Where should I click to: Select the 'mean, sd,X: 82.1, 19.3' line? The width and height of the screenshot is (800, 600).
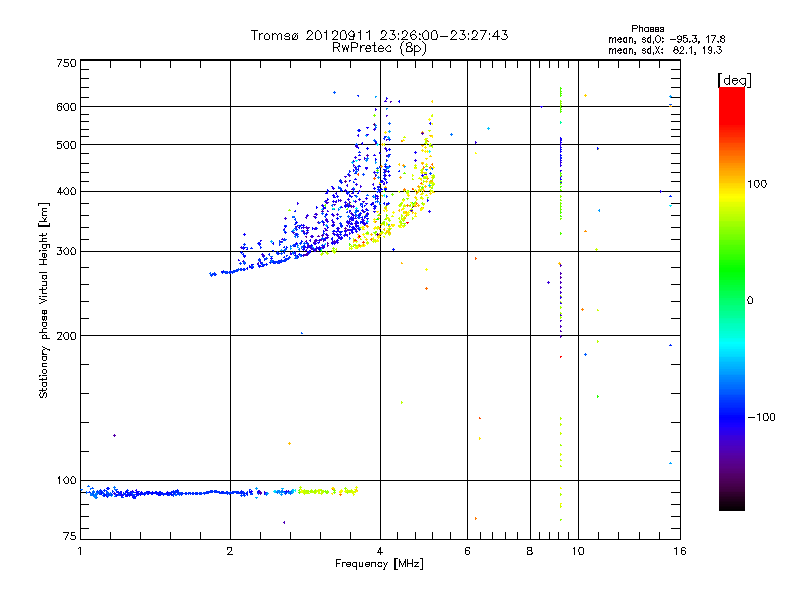point(665,50)
